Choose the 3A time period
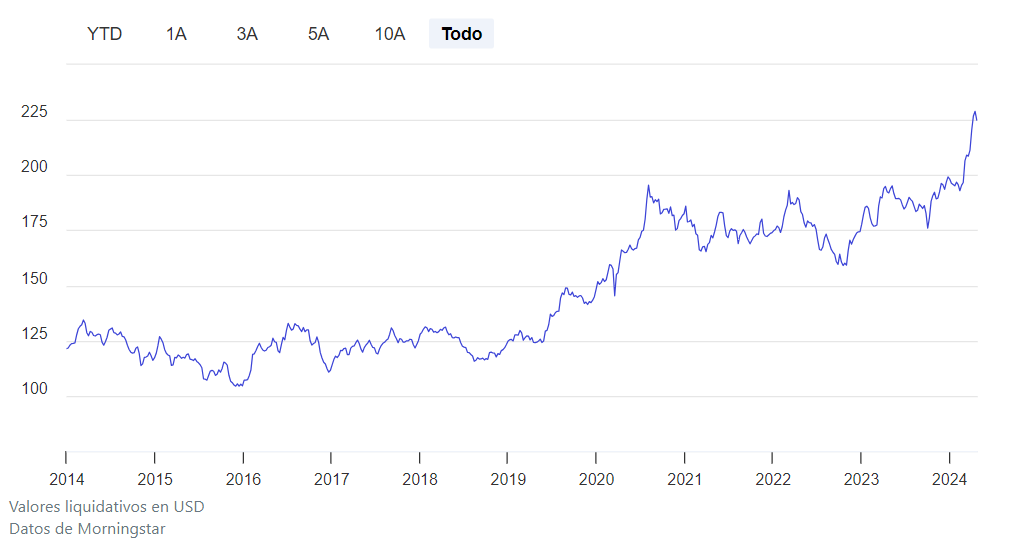This screenshot has width=1012, height=540. [x=247, y=34]
